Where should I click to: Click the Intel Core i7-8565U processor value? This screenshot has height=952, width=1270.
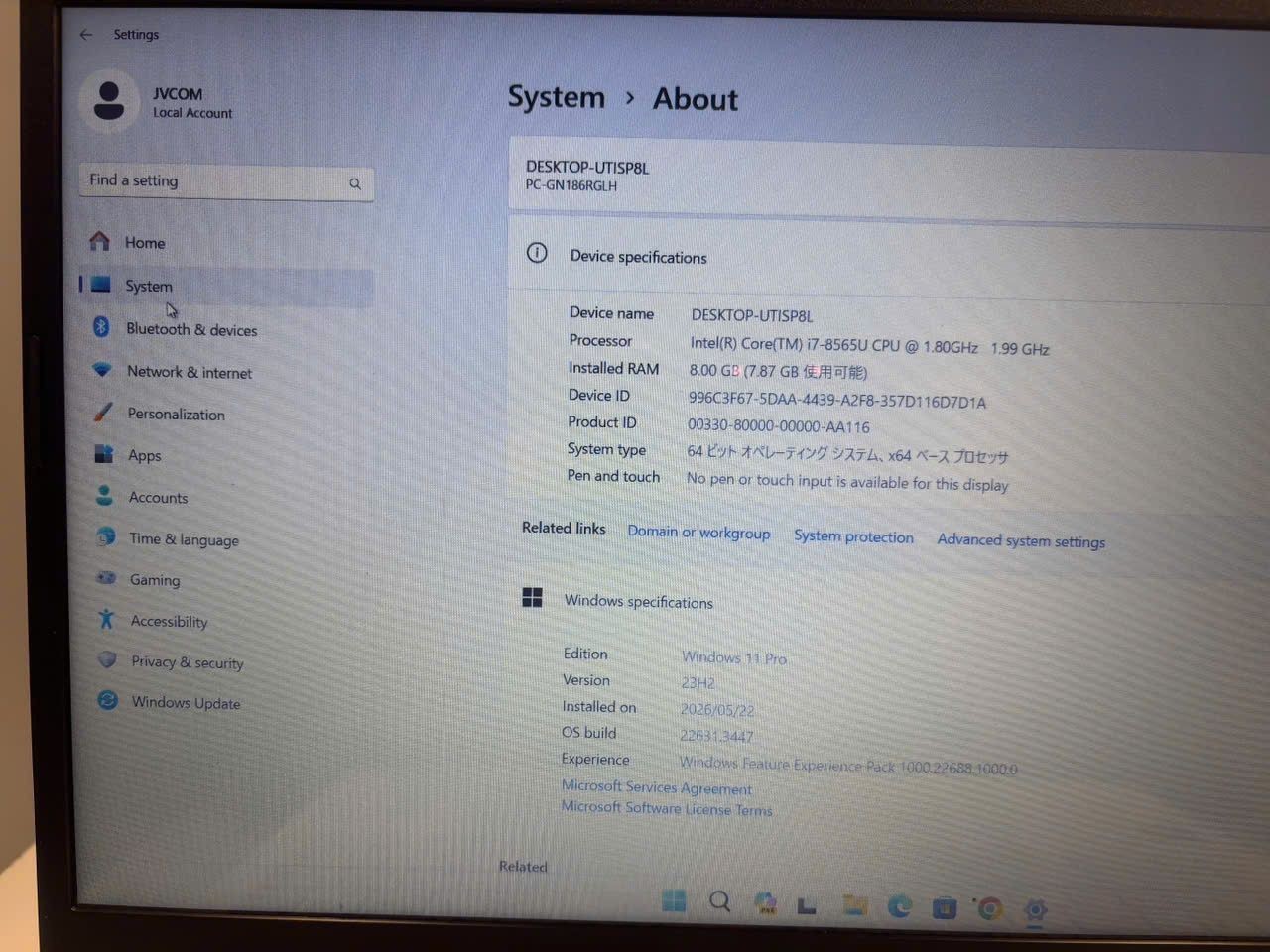[x=869, y=346]
